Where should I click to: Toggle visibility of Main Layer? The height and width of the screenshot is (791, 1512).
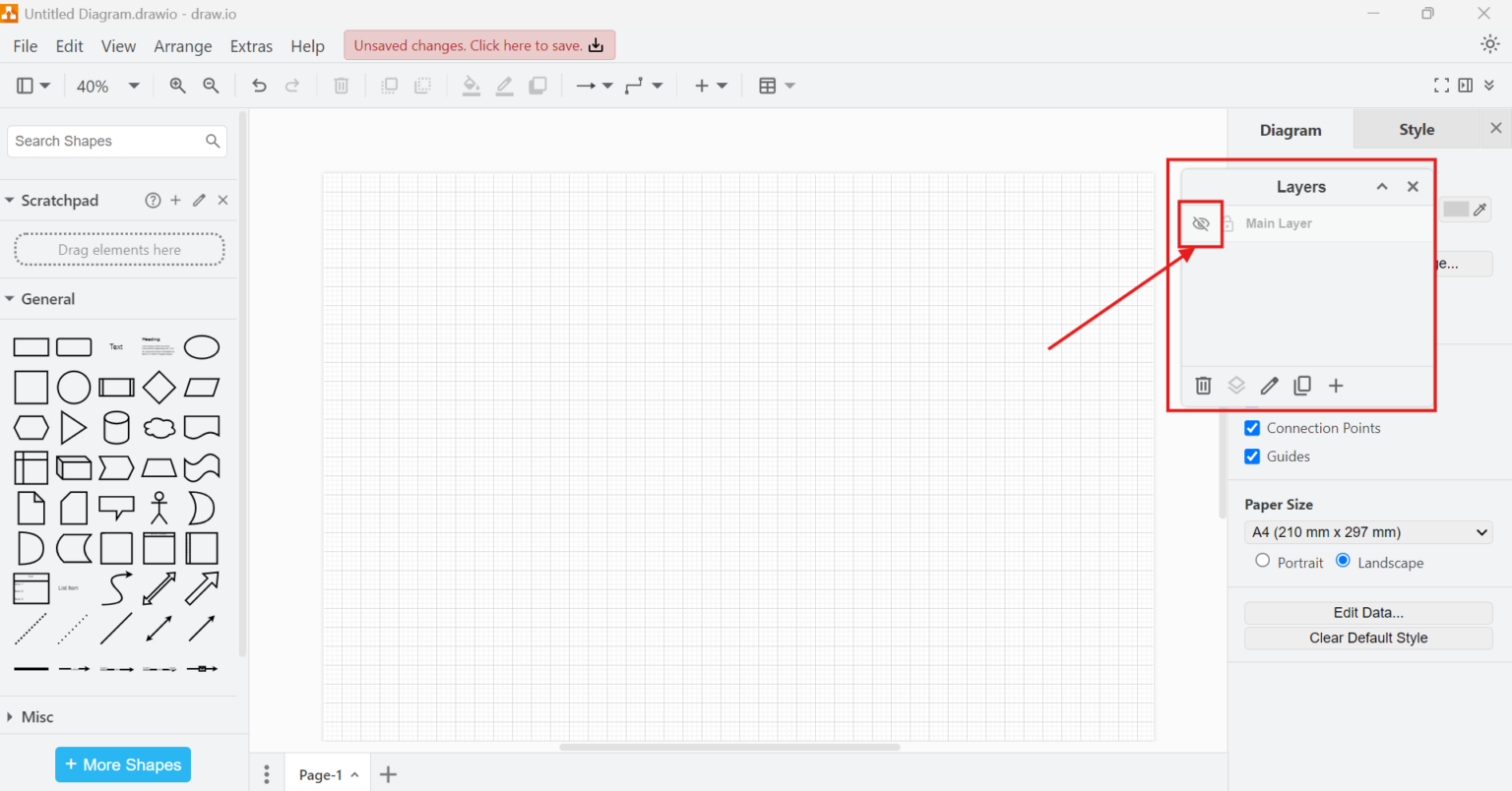[1200, 223]
